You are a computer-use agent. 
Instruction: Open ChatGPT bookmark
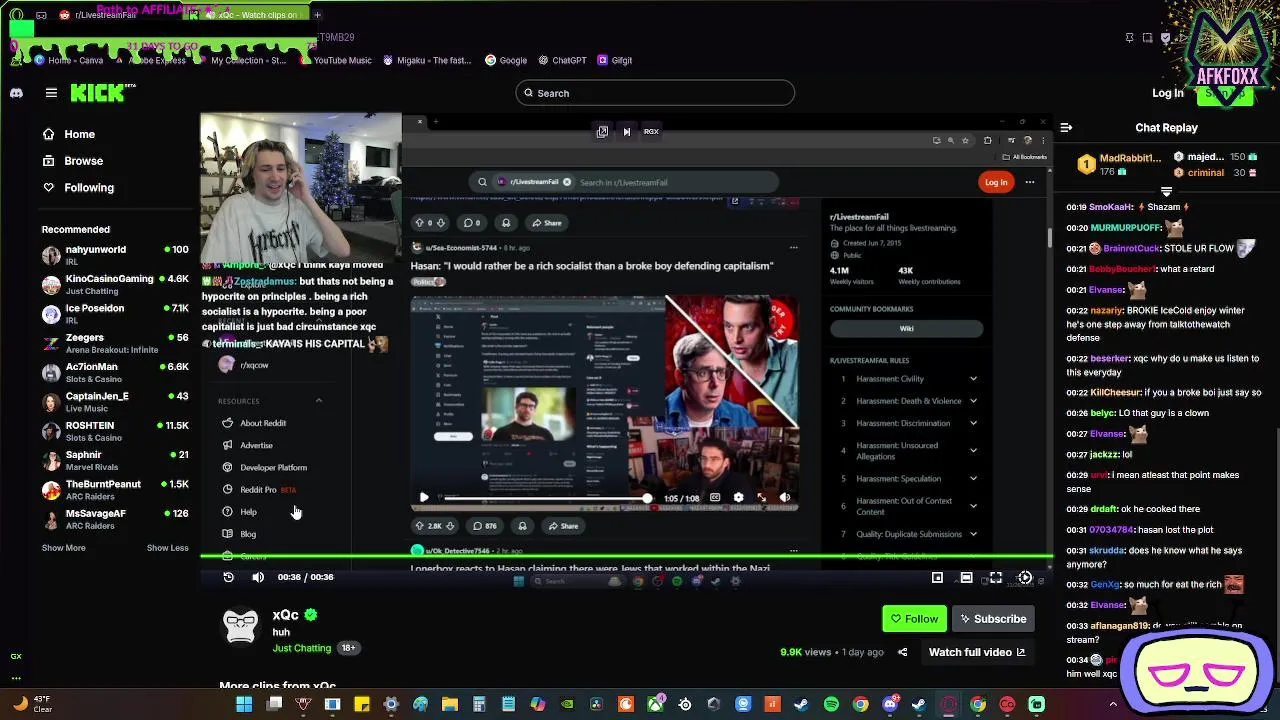[x=561, y=60]
